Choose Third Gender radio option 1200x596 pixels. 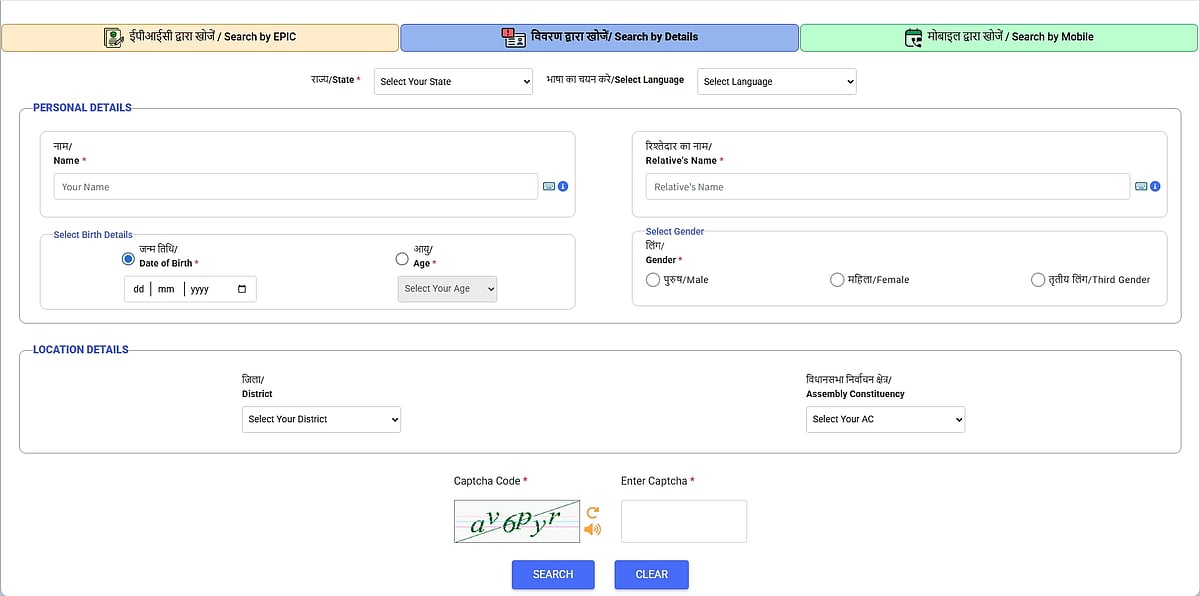tap(1038, 280)
